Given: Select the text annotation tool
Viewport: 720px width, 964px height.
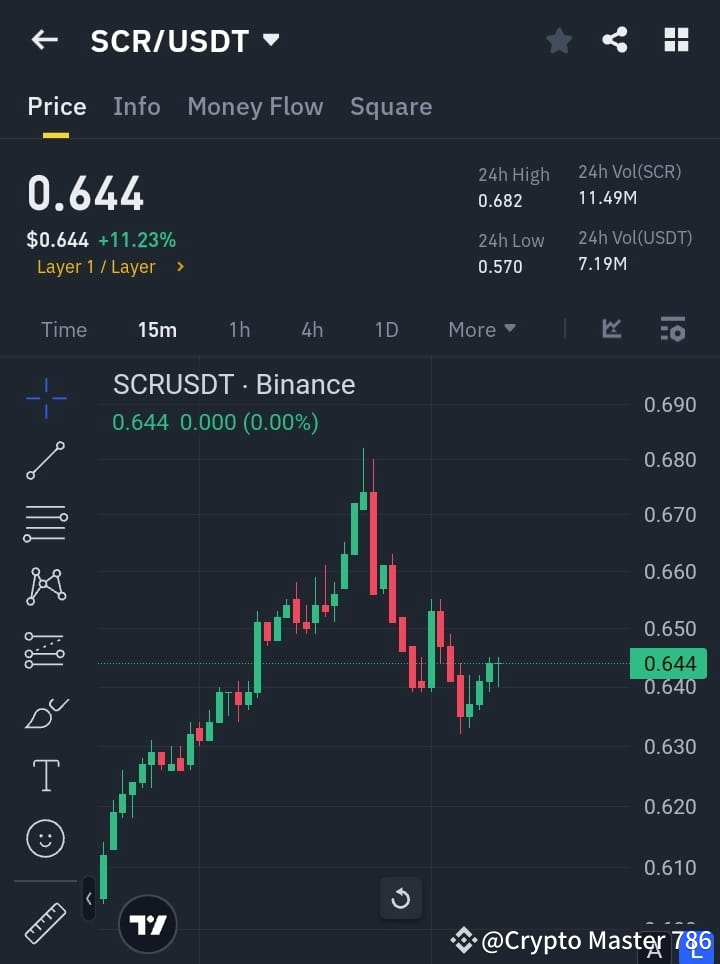Looking at the screenshot, I should coord(45,775).
